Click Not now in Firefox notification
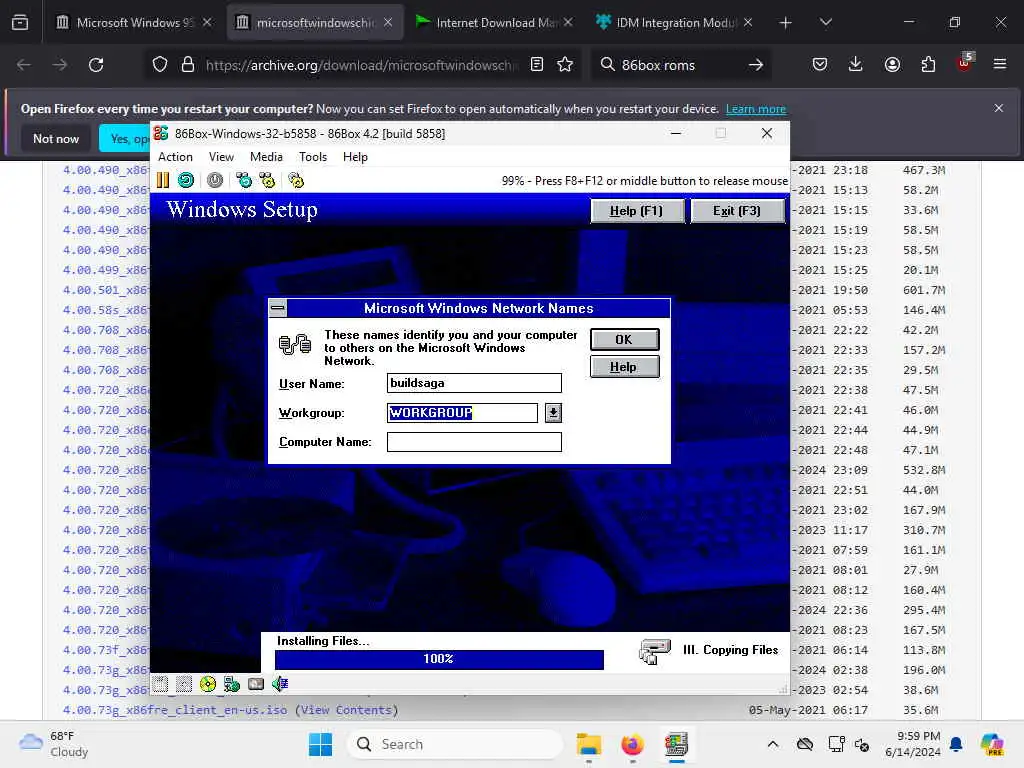 pos(56,138)
